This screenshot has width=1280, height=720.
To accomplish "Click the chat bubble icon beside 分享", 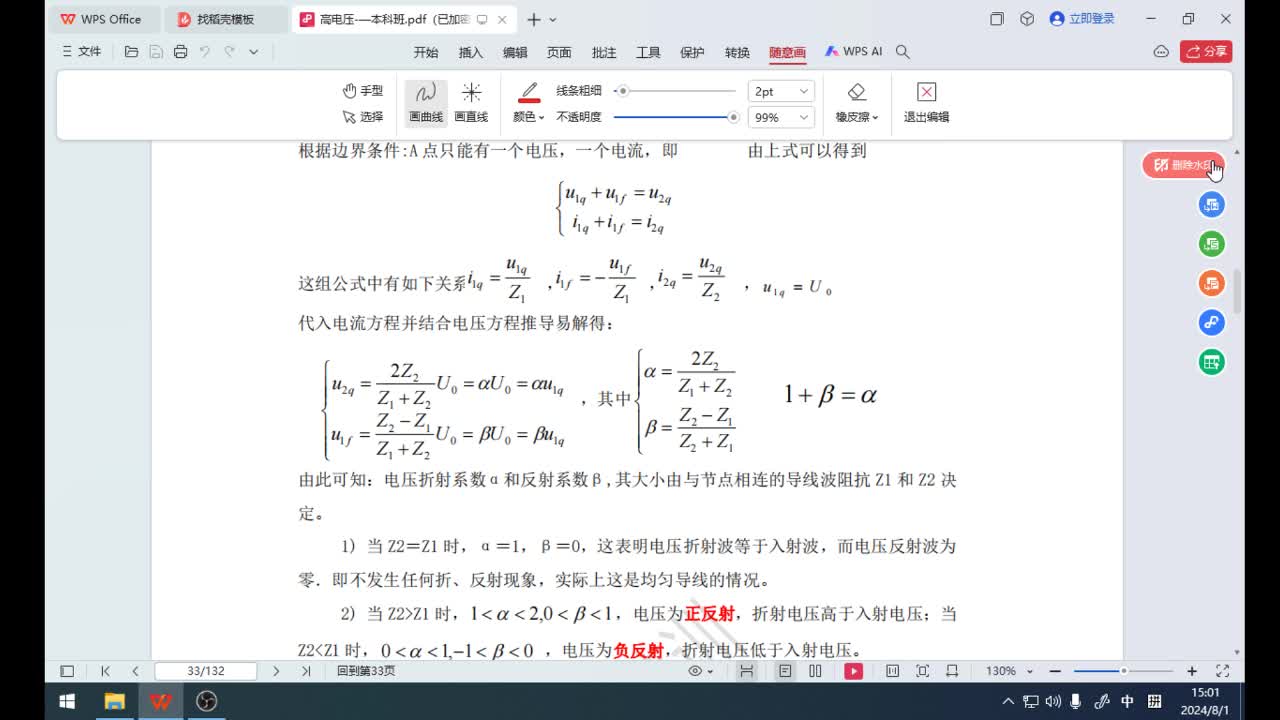I will coord(1161,52).
